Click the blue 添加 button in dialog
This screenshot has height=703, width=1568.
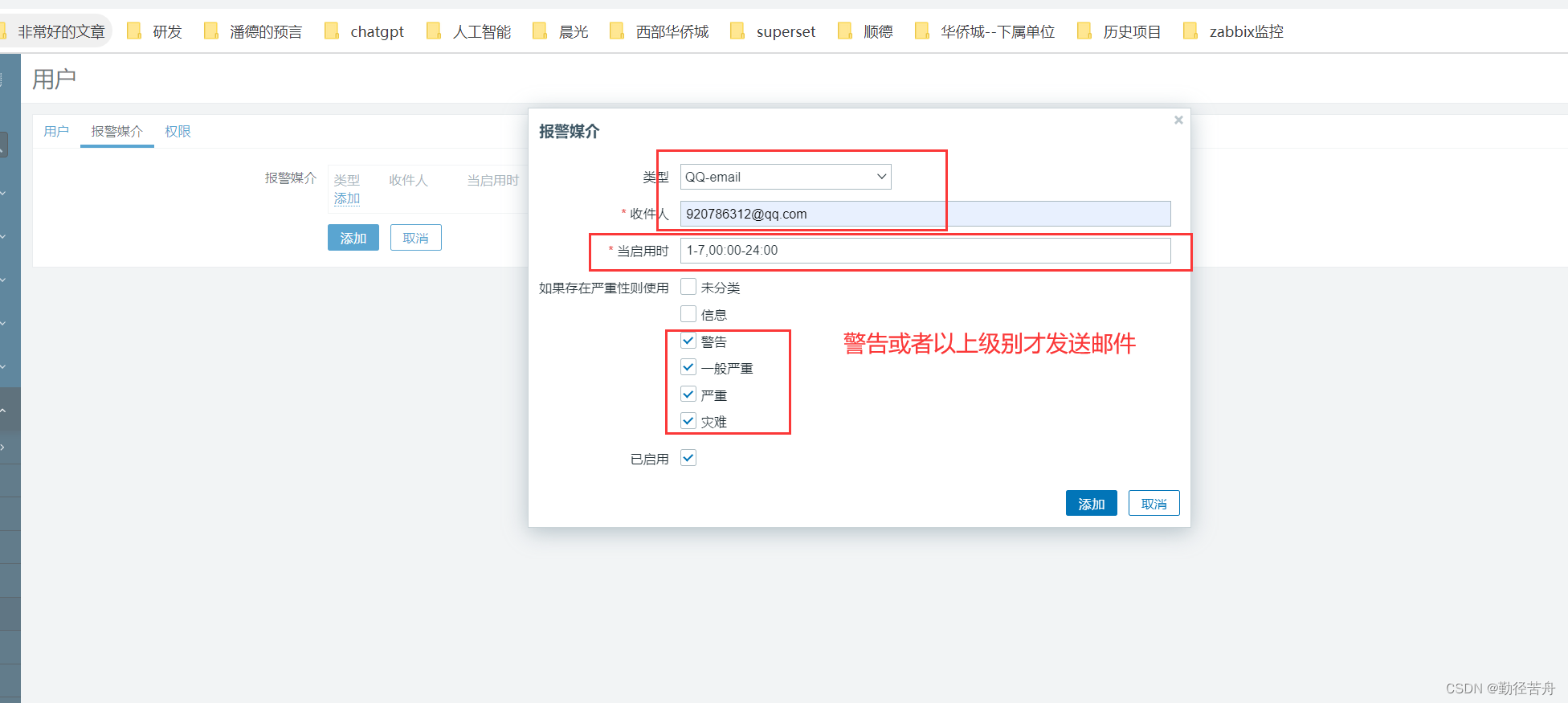pyautogui.click(x=1091, y=503)
